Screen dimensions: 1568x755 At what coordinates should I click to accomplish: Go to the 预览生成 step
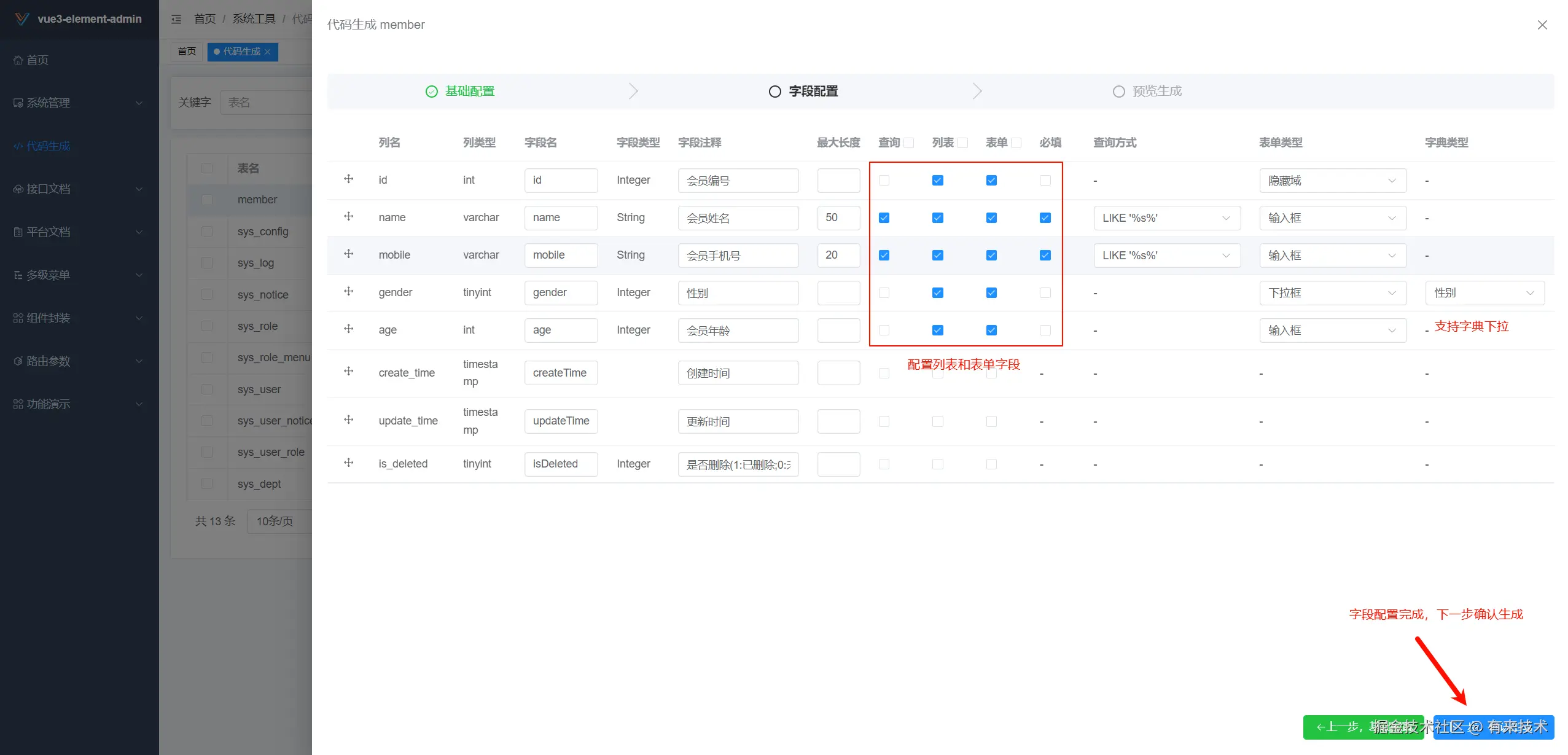pyautogui.click(x=1156, y=92)
